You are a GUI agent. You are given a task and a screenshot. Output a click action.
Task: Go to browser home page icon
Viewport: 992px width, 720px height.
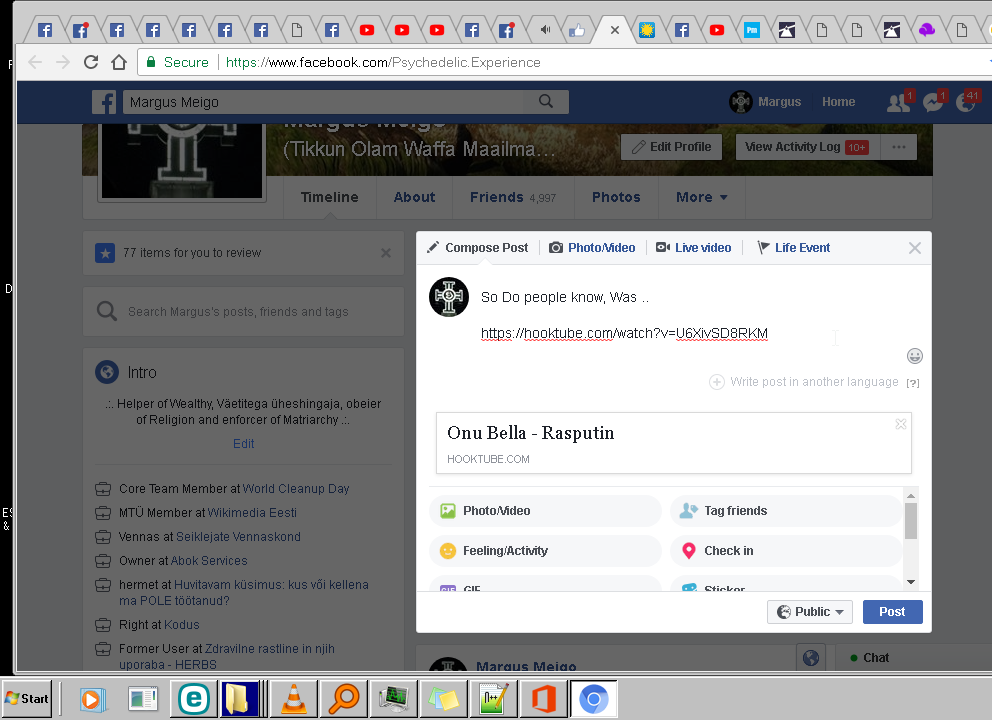[x=119, y=62]
